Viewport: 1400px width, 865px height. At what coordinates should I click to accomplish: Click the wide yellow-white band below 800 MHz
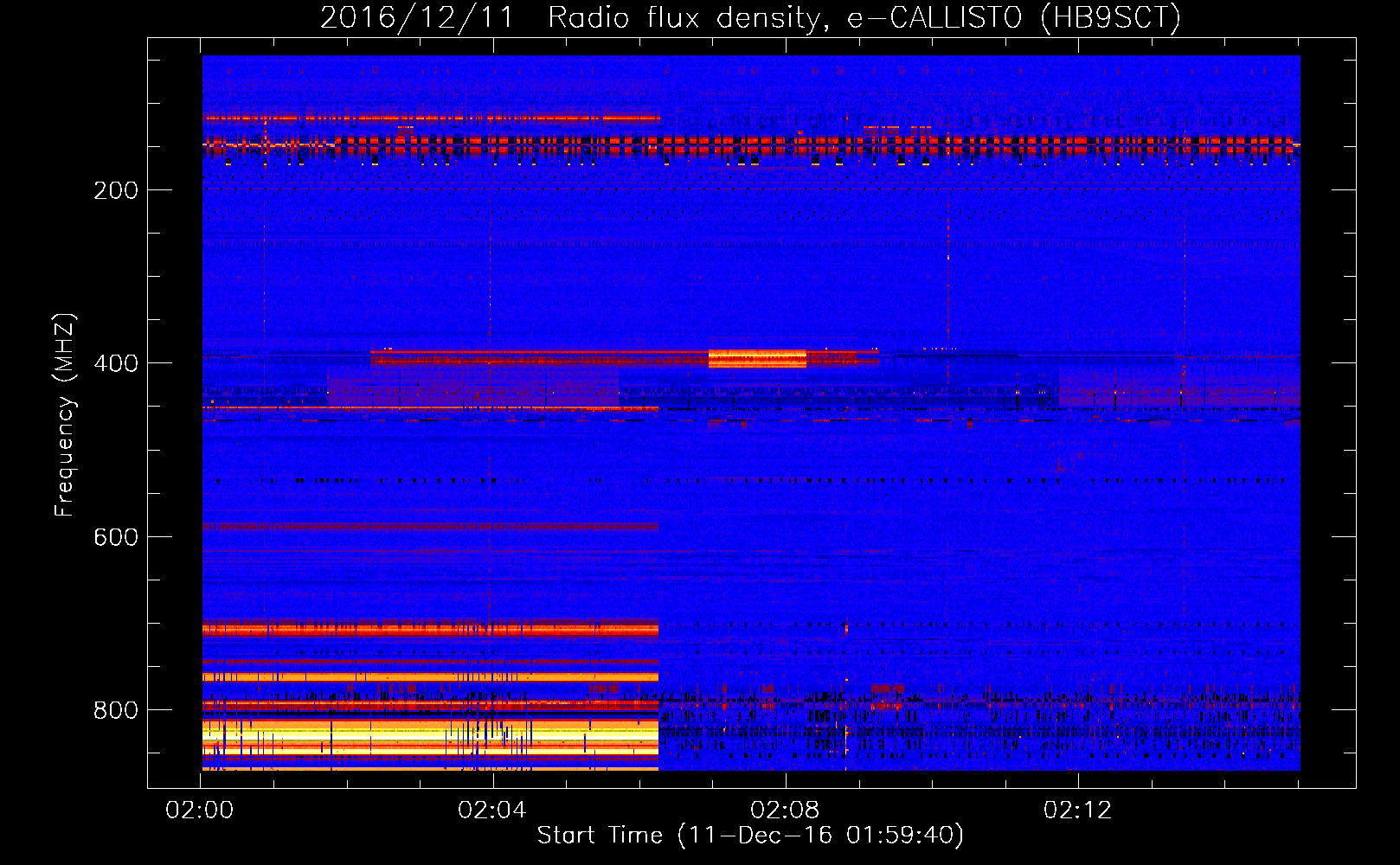click(x=430, y=737)
